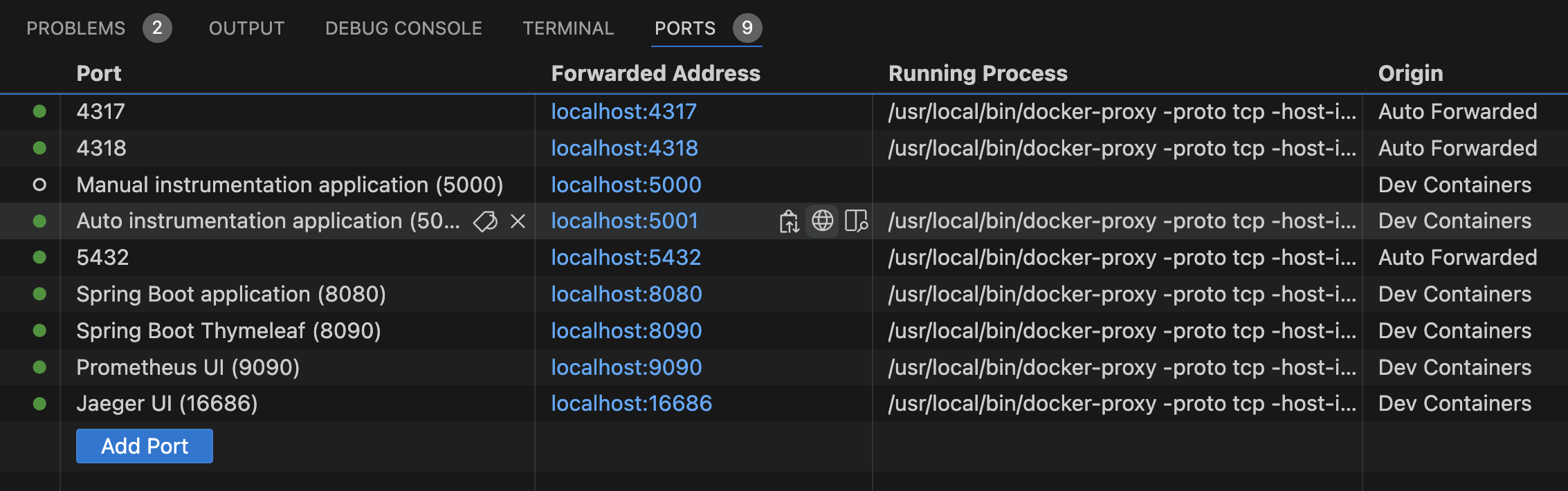Open the localhost:5001 link
The image size is (1568, 491).
point(624,221)
